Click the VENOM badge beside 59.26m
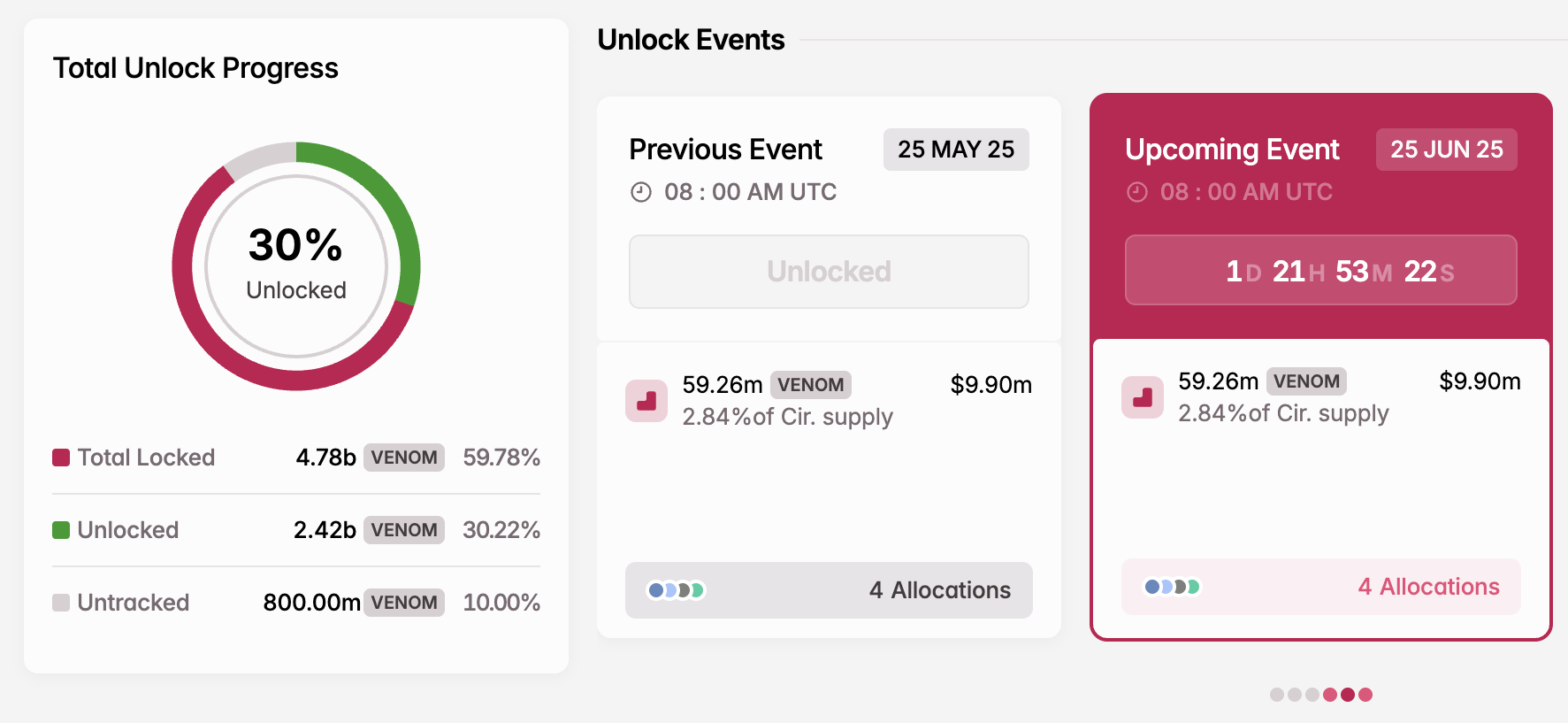 click(811, 384)
